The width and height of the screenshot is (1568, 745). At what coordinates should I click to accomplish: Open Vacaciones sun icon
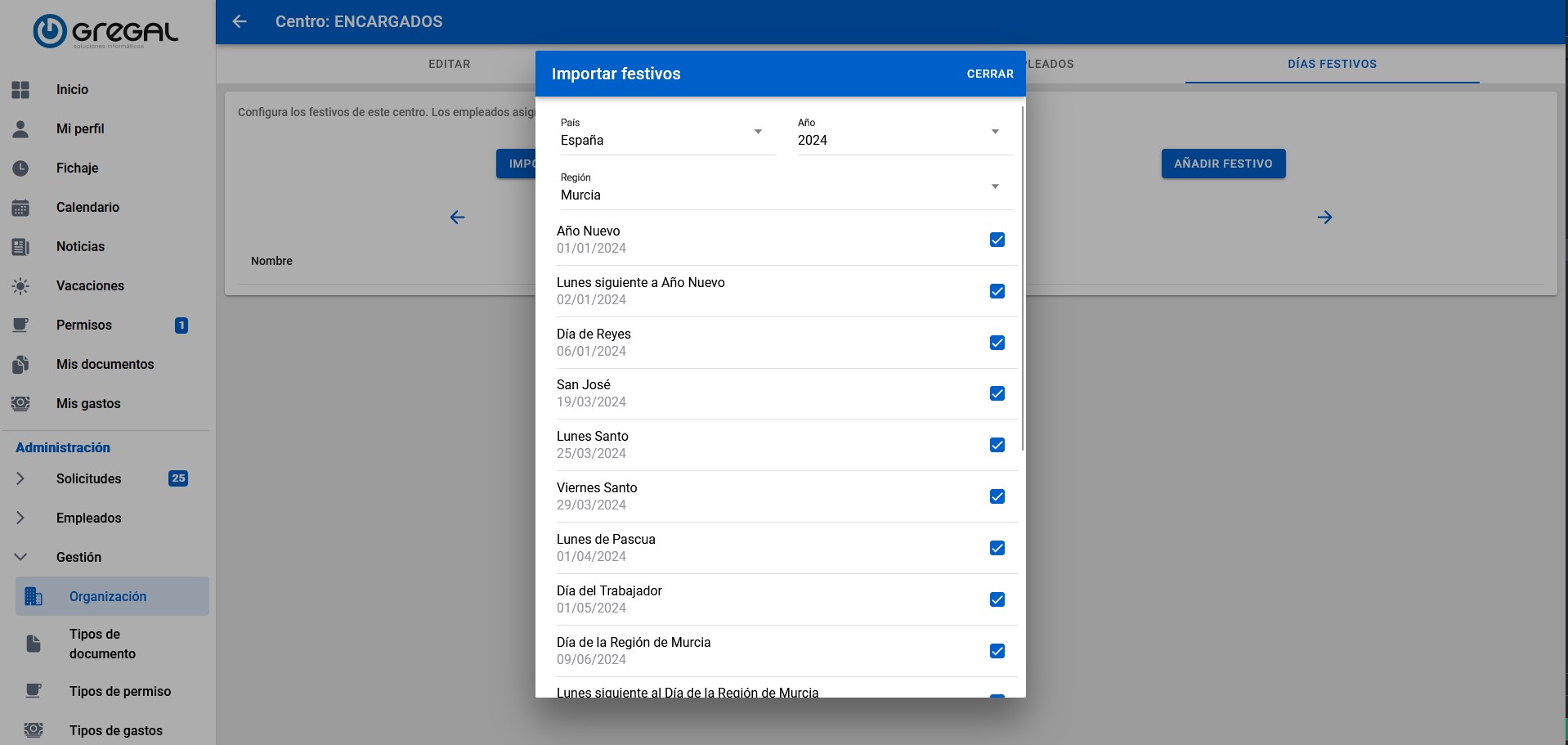20,286
